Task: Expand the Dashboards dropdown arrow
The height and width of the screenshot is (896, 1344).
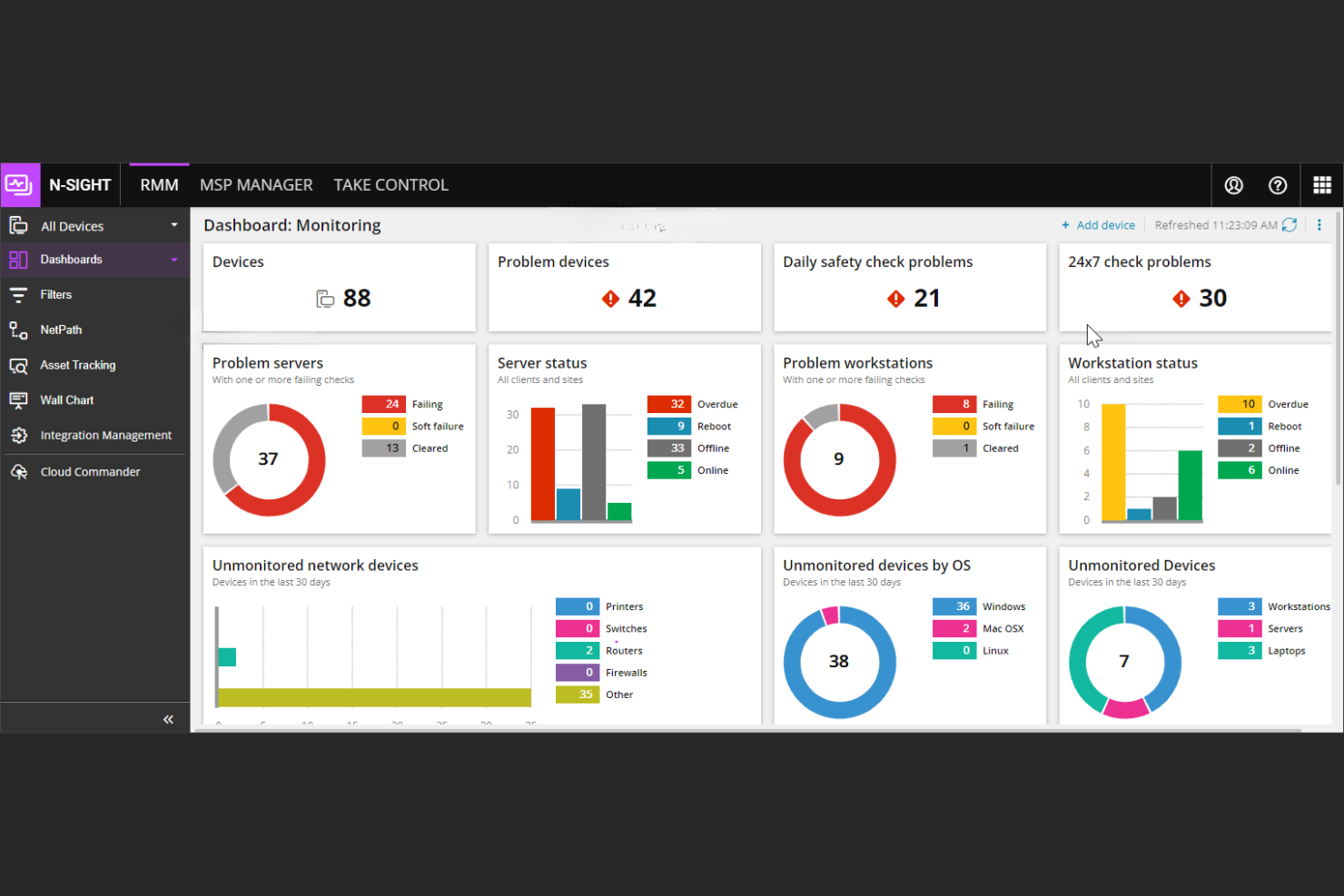Action: 174,260
